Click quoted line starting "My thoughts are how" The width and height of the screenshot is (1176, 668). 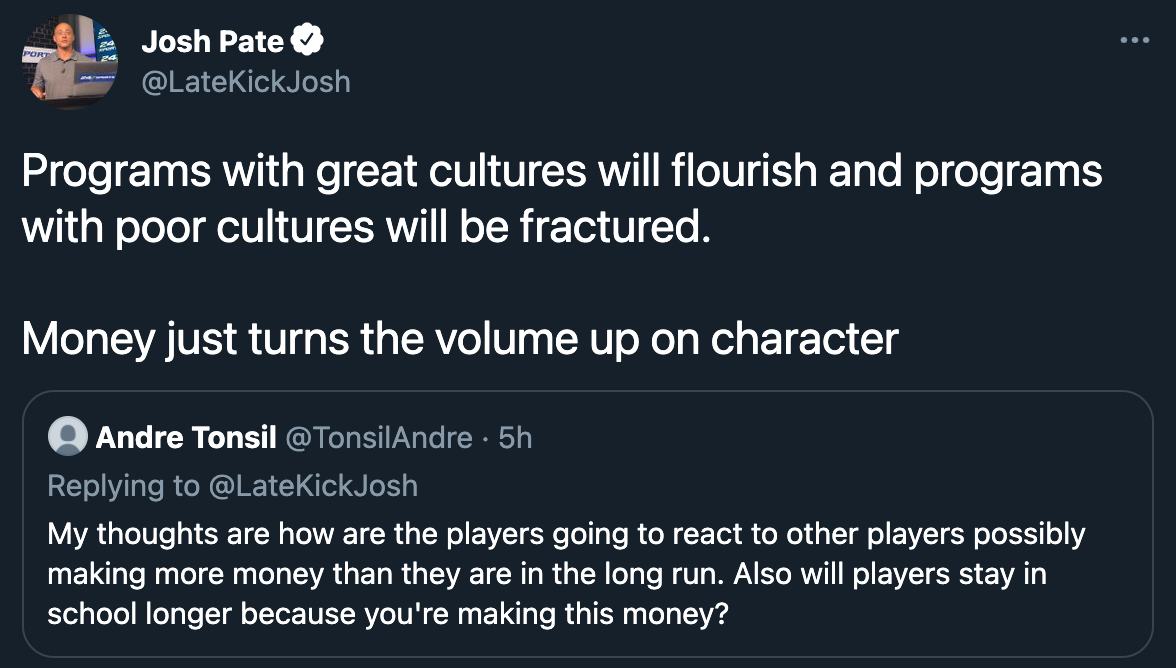565,534
